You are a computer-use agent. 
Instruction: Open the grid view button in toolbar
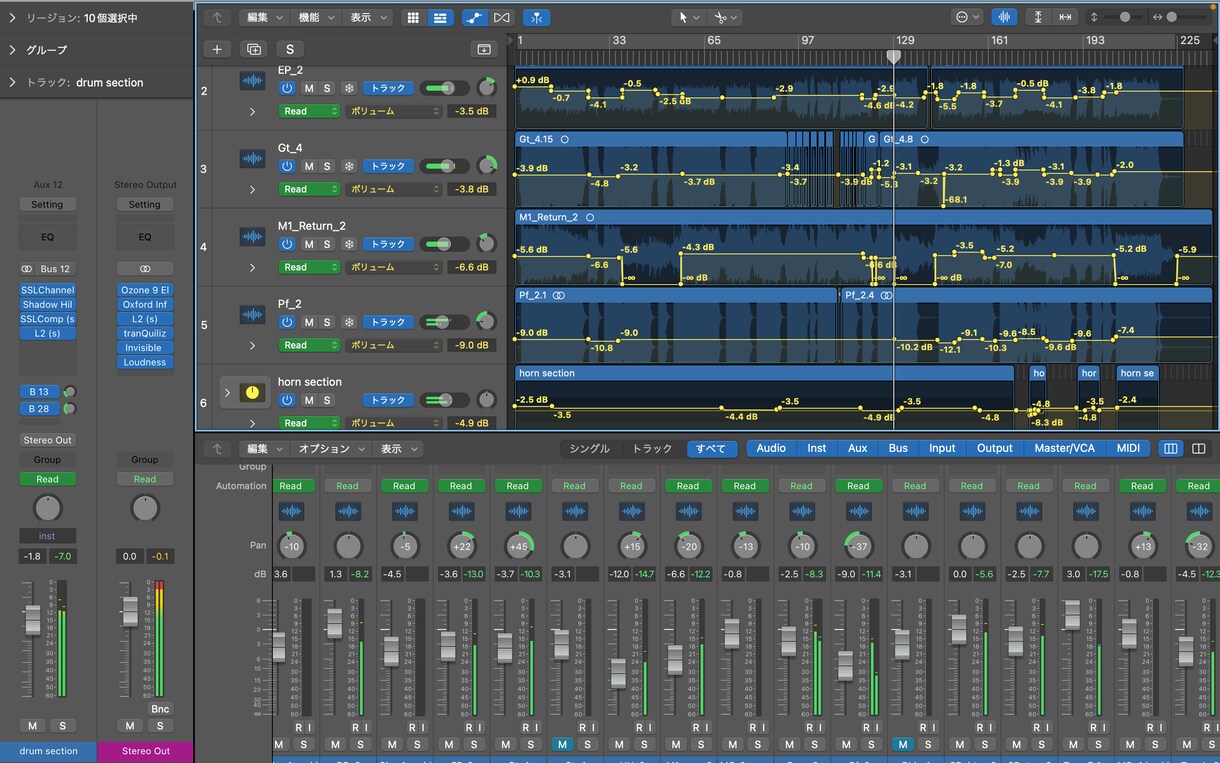click(x=413, y=17)
